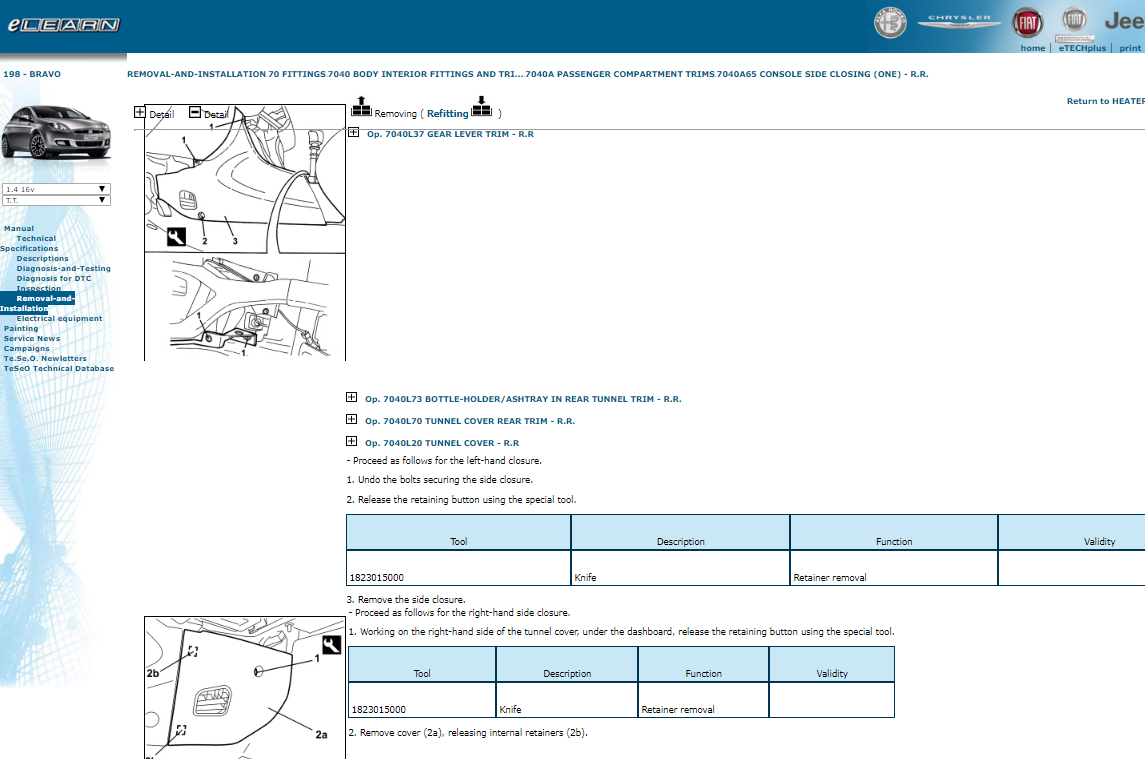1145x759 pixels.
Task: Follow the Return to HEATER link
Action: pyautogui.click(x=1106, y=101)
